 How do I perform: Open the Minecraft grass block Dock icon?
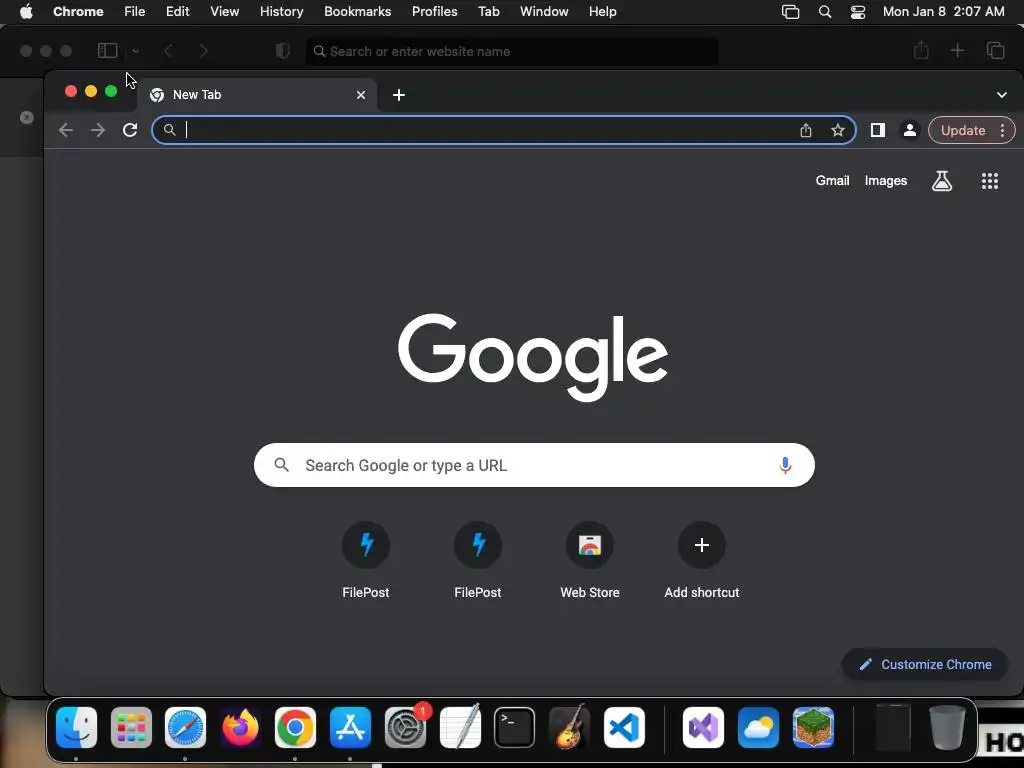[813, 728]
